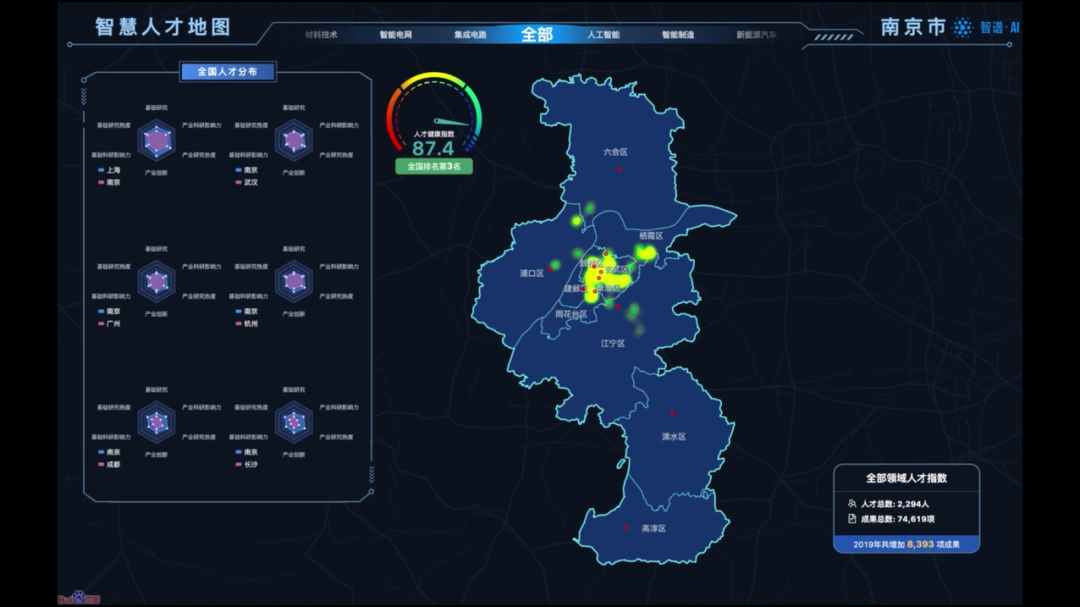Click the 全国排名第3名 green badge
Screen dimensions: 1080x607
tap(433, 167)
